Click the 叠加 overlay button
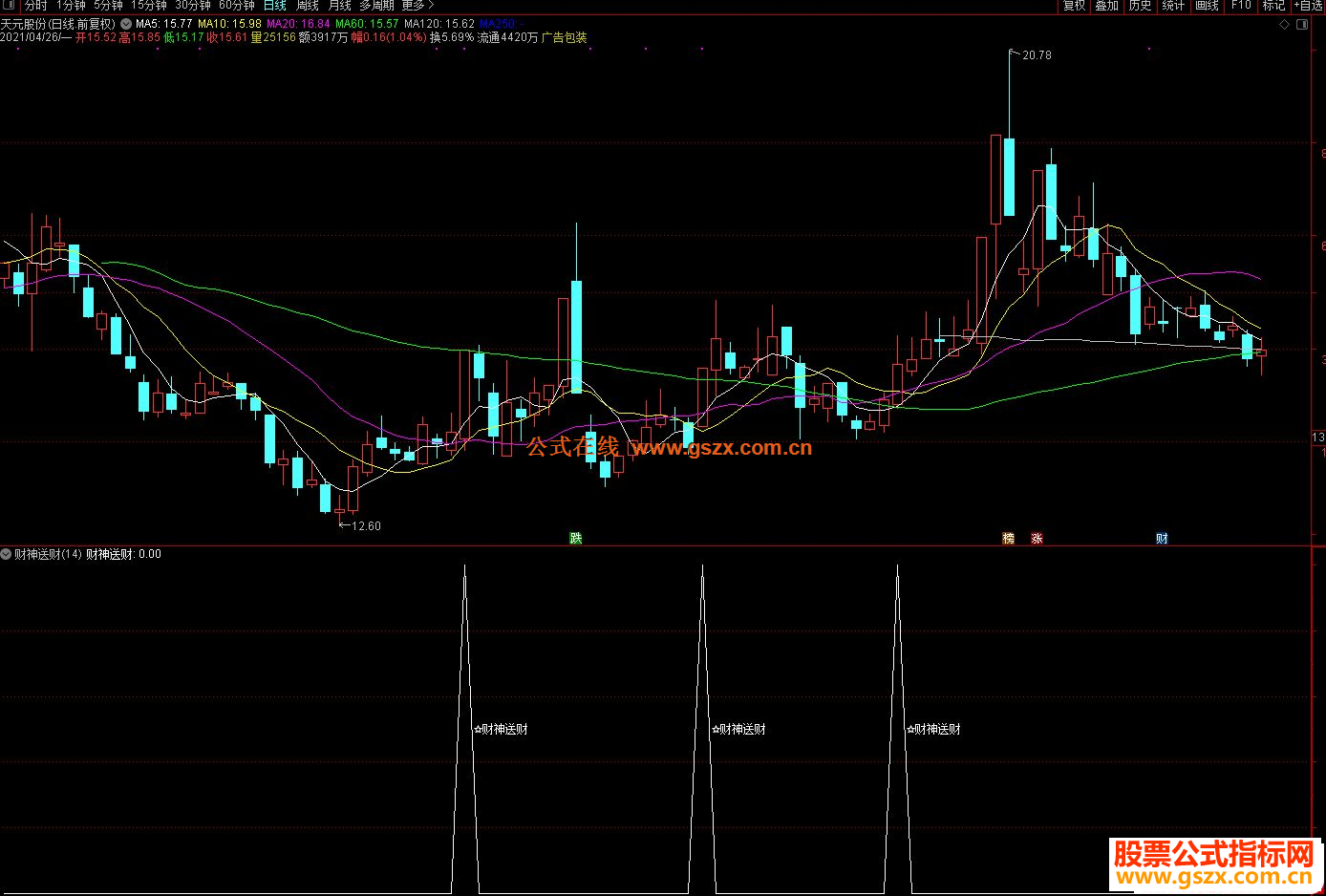 [1106, 5]
